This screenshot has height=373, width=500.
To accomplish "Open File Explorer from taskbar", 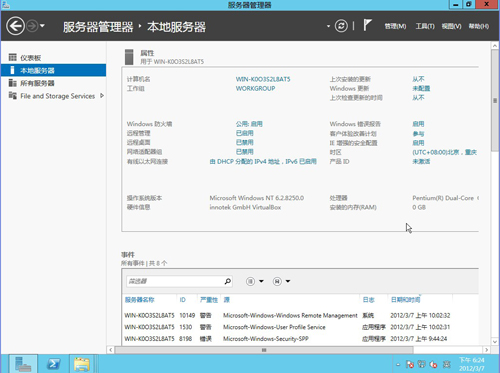I will [x=82, y=364].
